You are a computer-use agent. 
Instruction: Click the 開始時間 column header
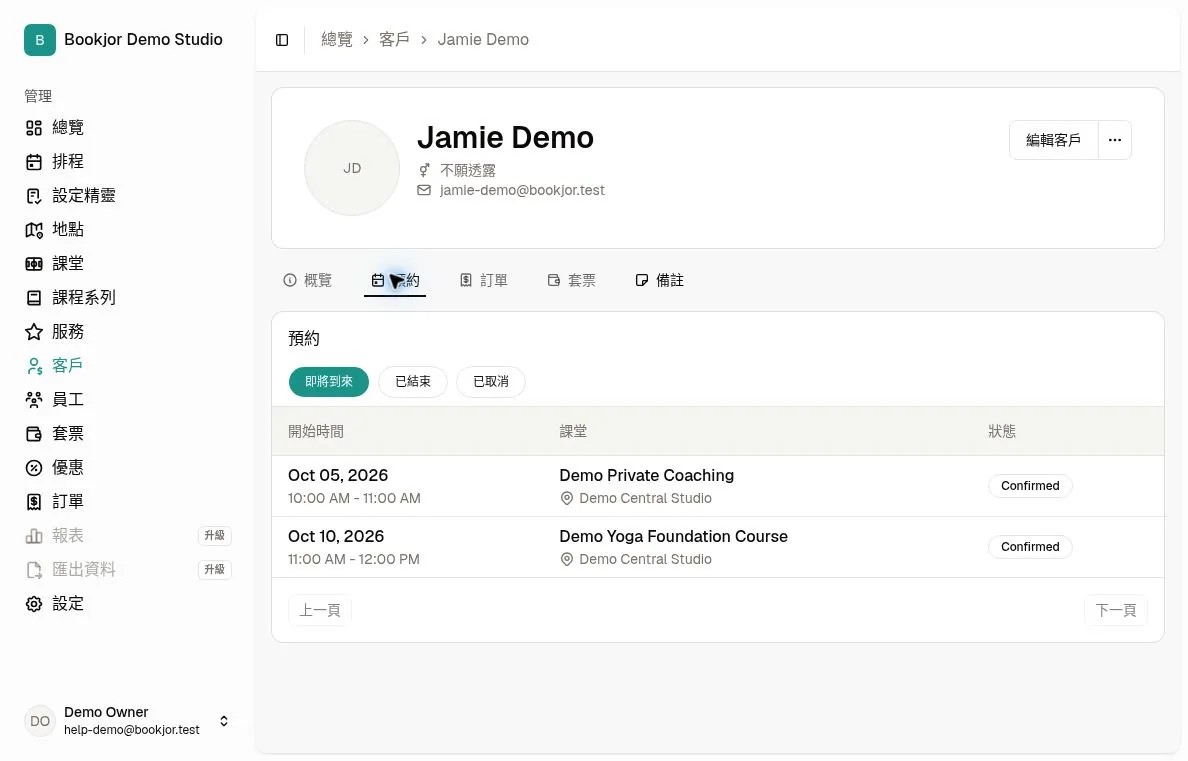point(316,431)
